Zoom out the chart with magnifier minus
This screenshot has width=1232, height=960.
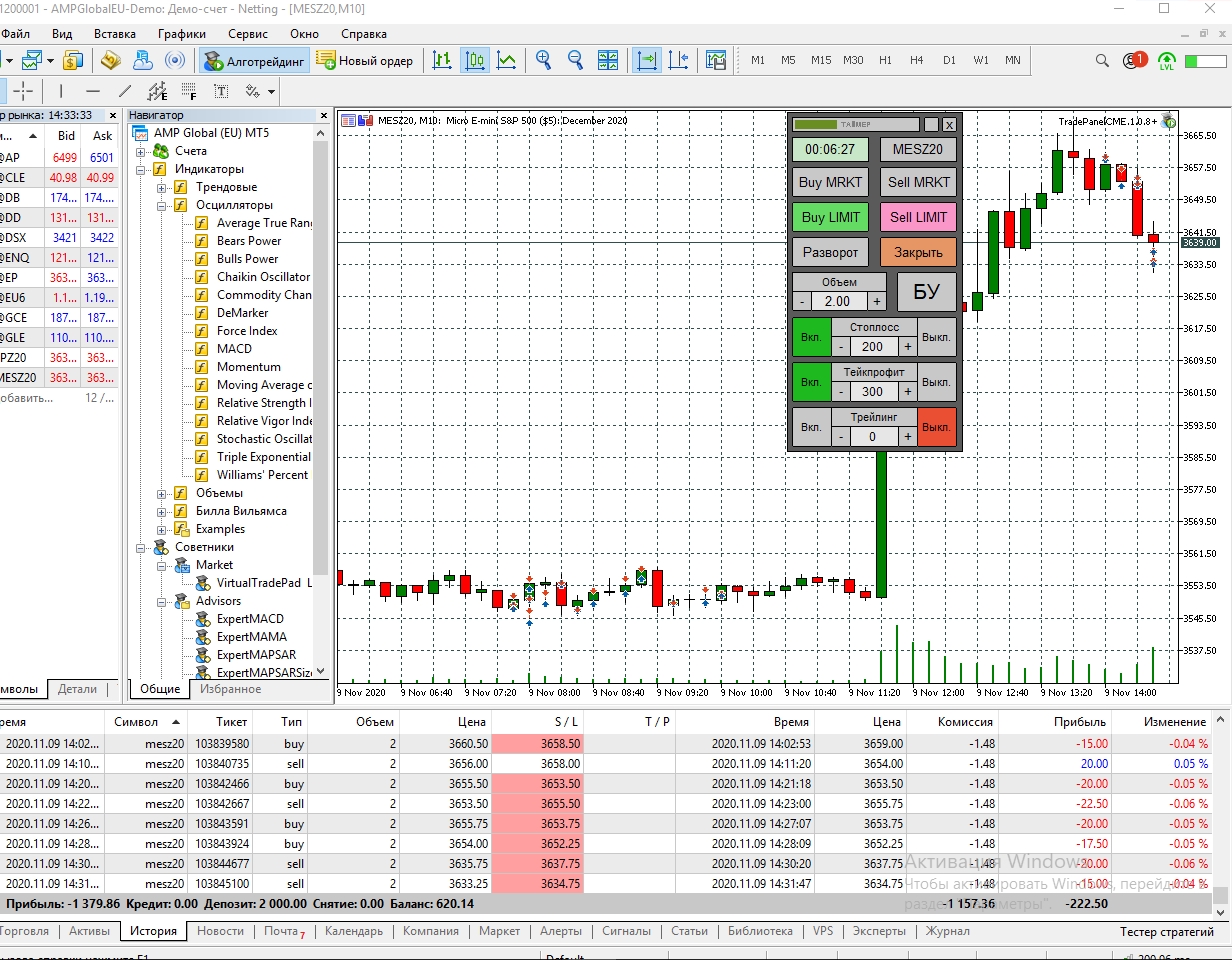point(575,61)
